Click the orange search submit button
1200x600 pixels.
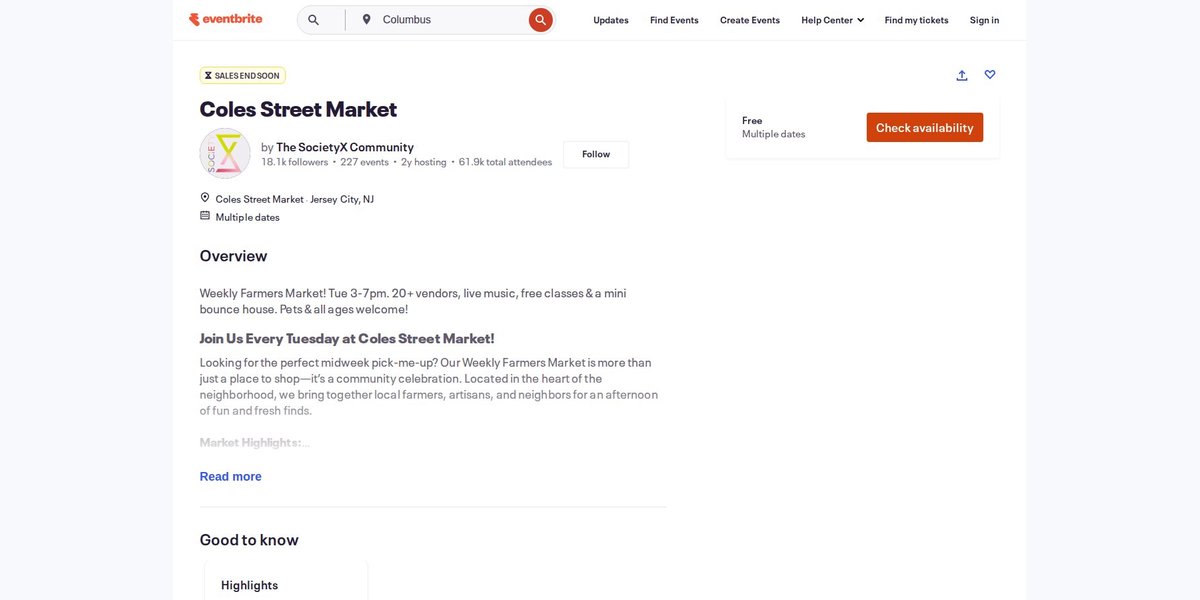[x=541, y=20]
